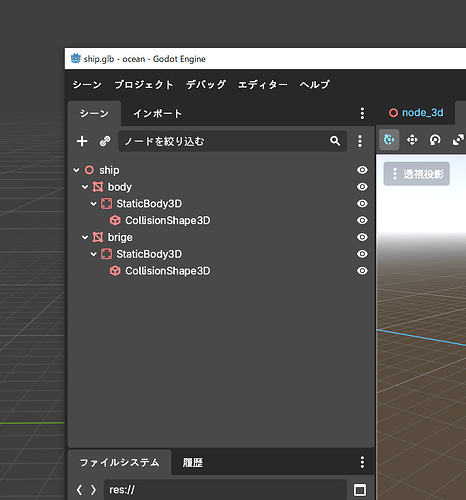Click the ノードを絞り込む filter field
The image size is (466, 500).
(232, 141)
